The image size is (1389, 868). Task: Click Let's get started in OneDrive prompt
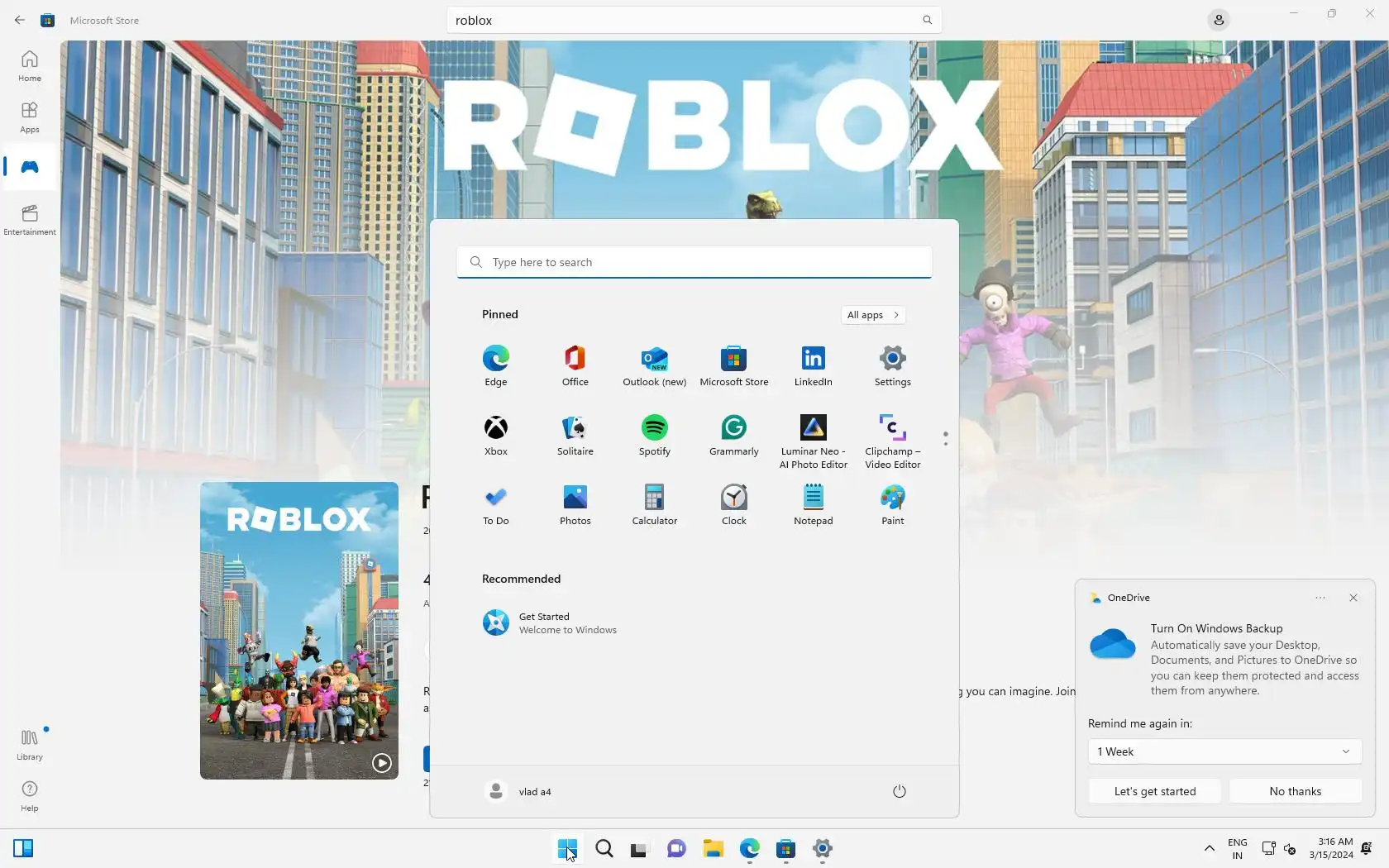pos(1155,791)
